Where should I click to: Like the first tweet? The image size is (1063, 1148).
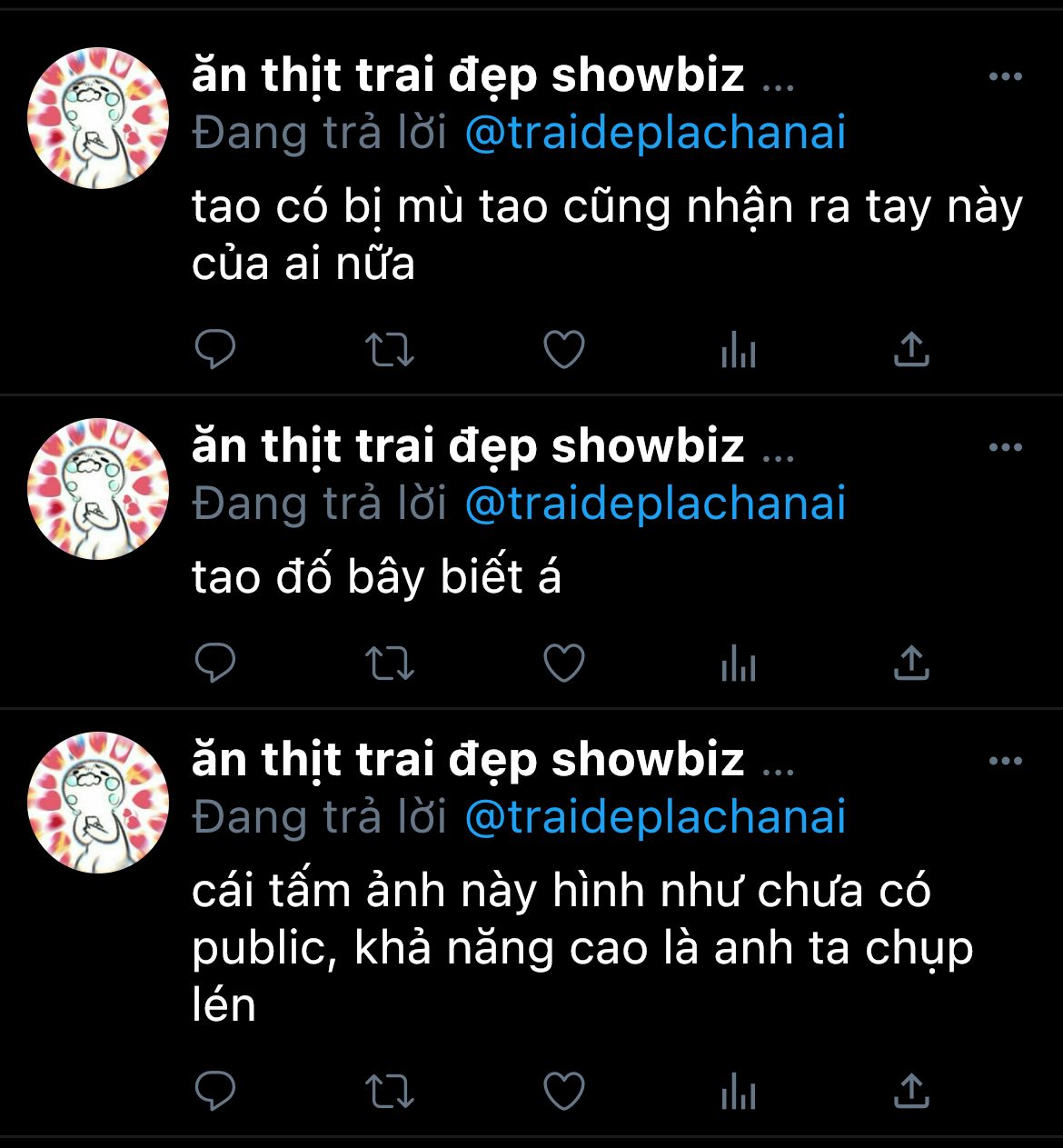point(563,350)
